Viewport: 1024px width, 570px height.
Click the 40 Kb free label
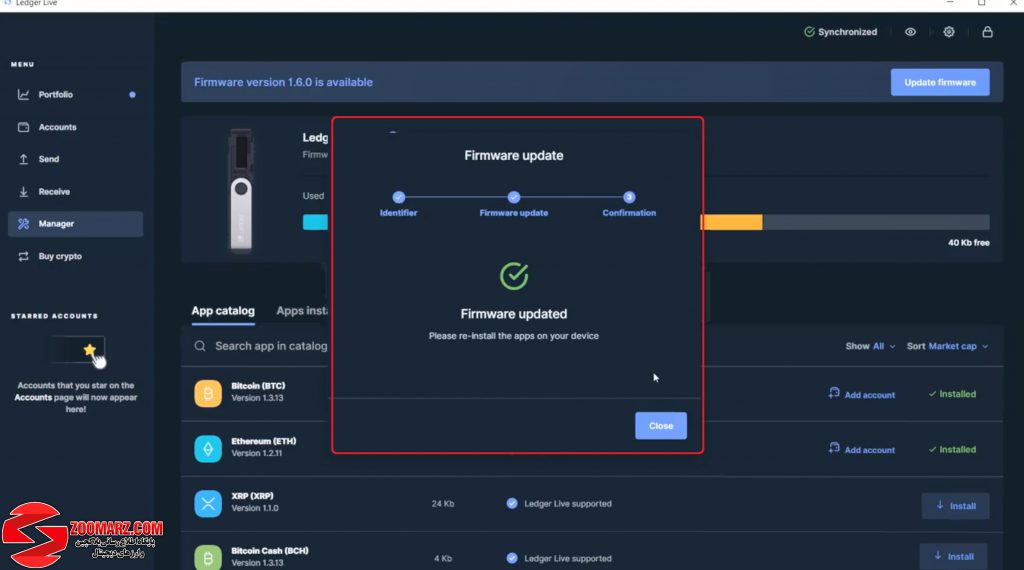[968, 243]
